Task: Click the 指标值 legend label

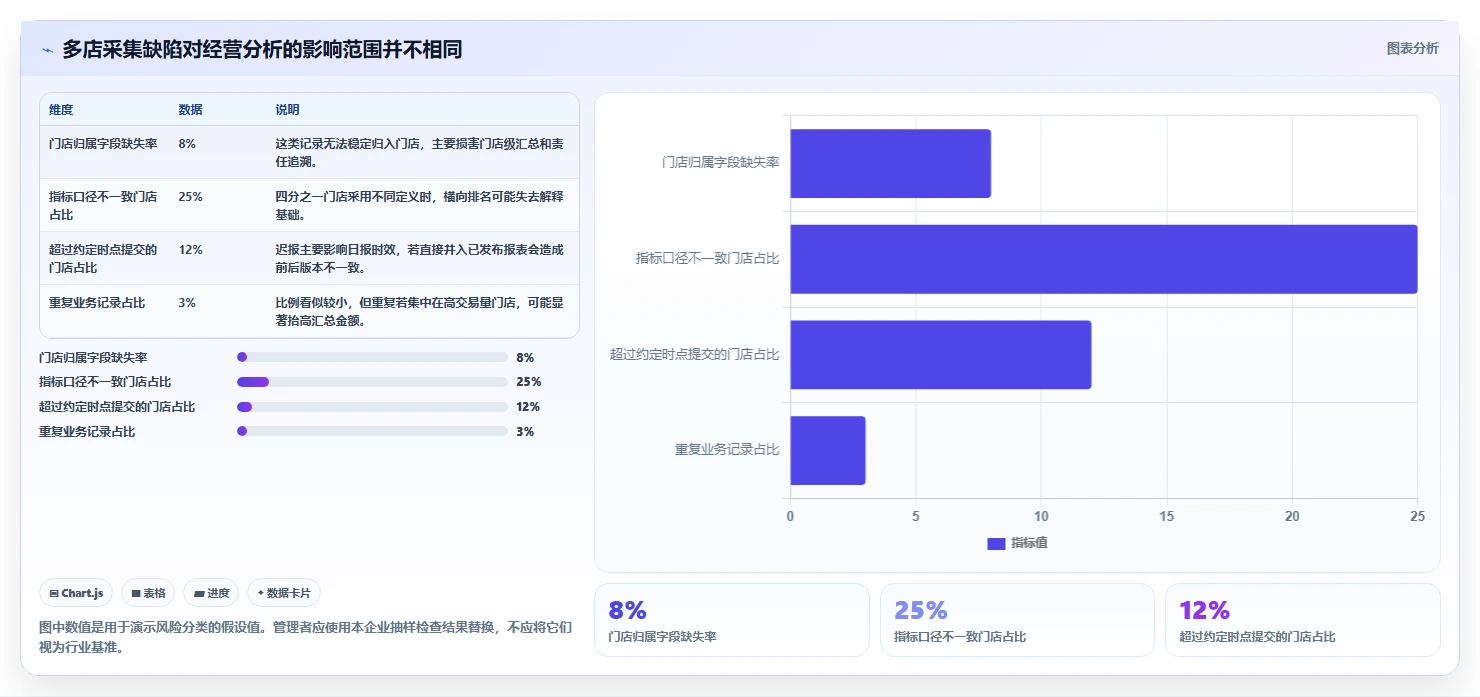Action: coord(1029,543)
